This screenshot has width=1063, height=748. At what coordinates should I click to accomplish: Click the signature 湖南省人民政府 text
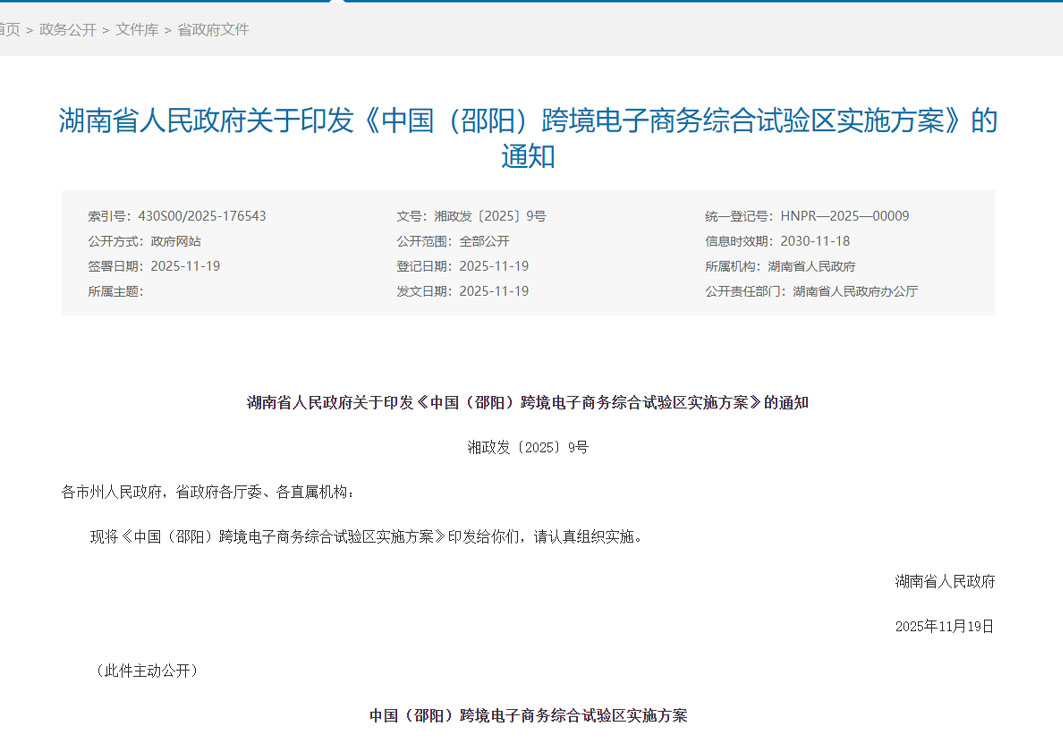(x=944, y=580)
